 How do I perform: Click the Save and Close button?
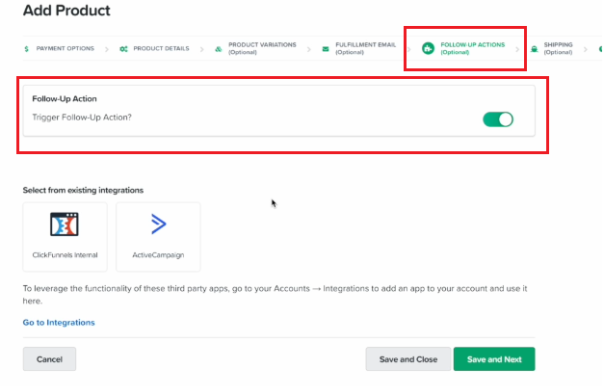click(408, 359)
